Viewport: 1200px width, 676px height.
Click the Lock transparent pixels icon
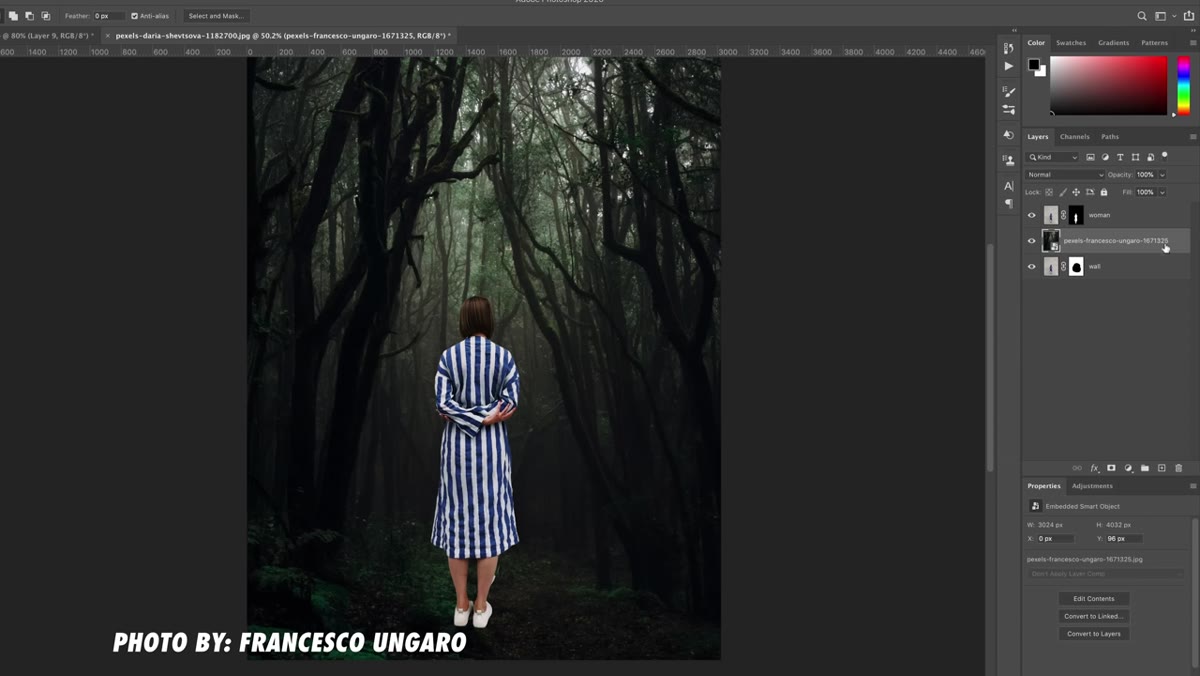[1049, 192]
